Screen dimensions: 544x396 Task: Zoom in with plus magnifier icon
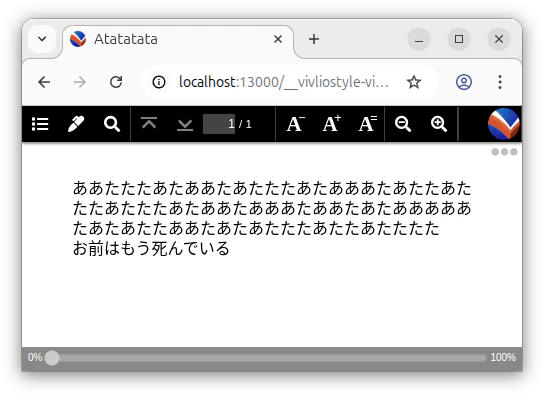439,124
